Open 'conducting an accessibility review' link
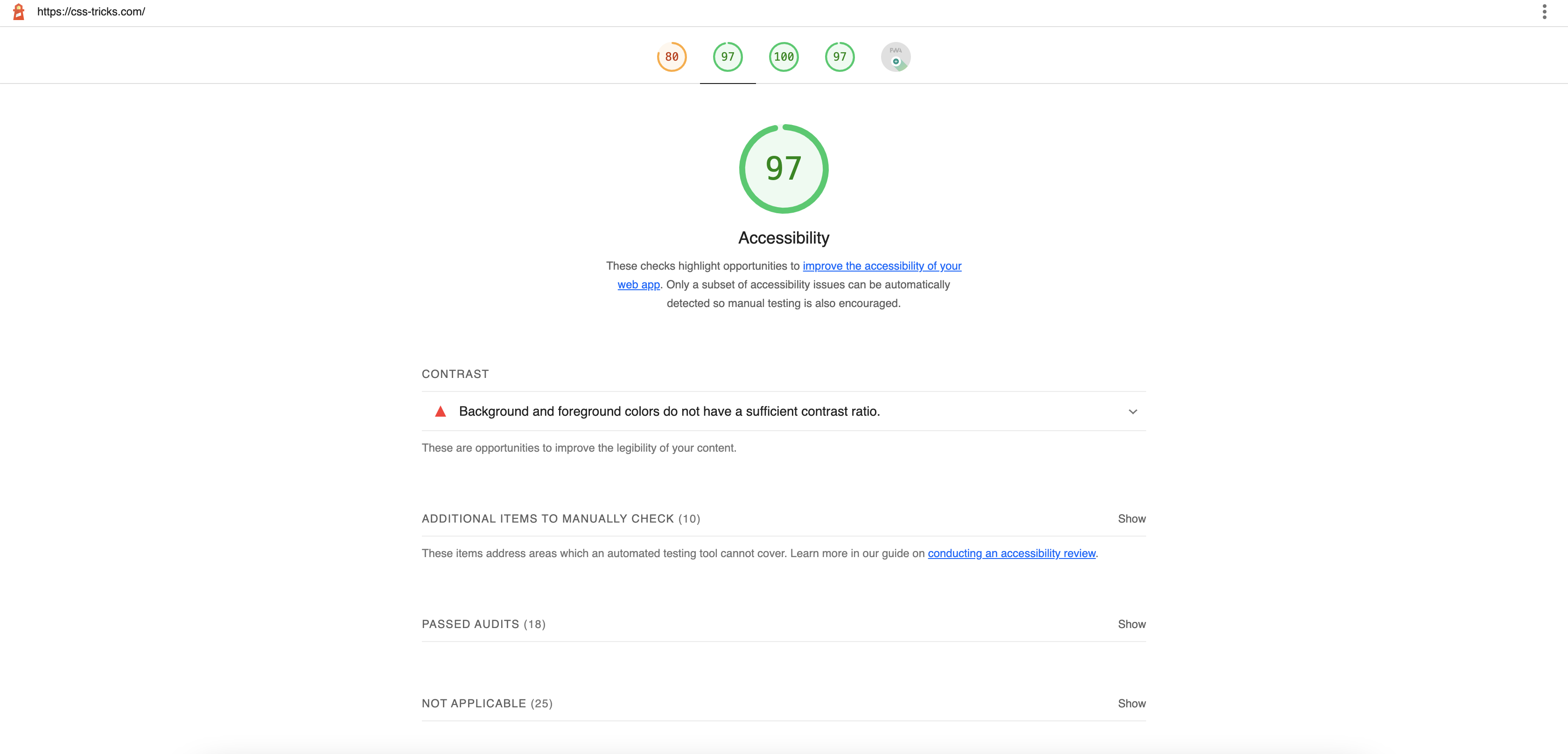The image size is (1568, 754). (1011, 553)
